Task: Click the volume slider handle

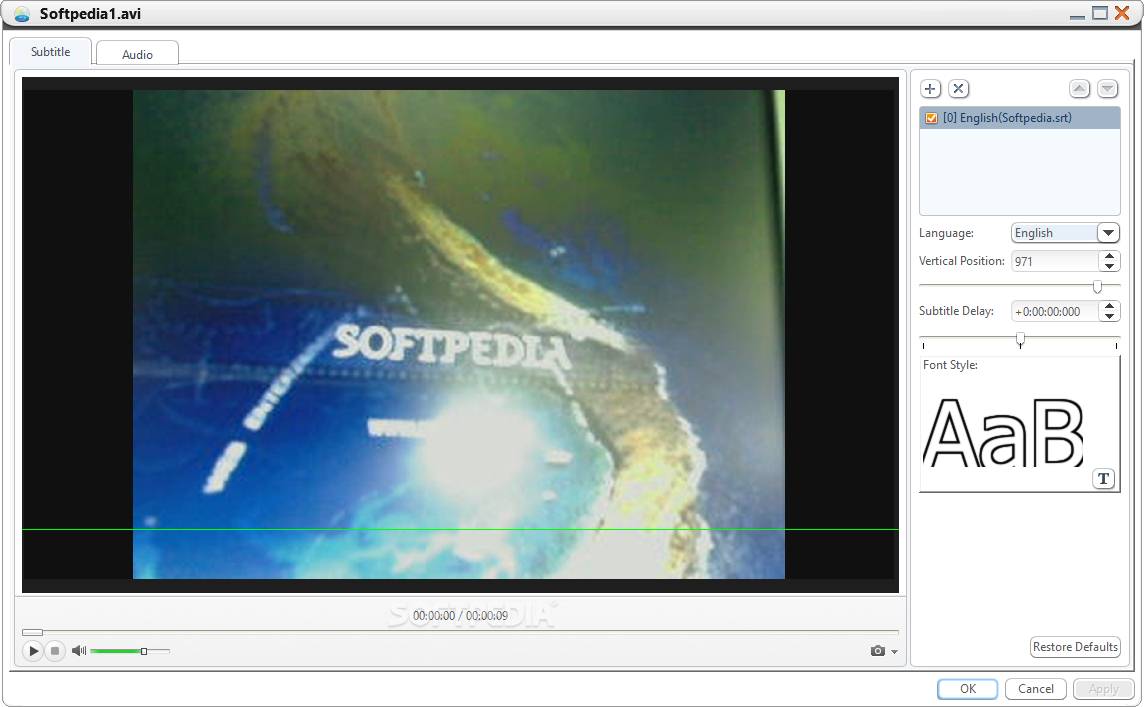Action: point(144,651)
